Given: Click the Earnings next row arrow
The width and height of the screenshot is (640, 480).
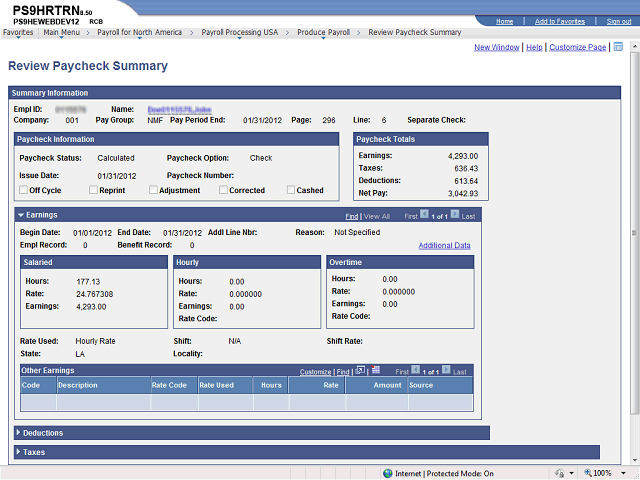Looking at the screenshot, I should pos(455,214).
